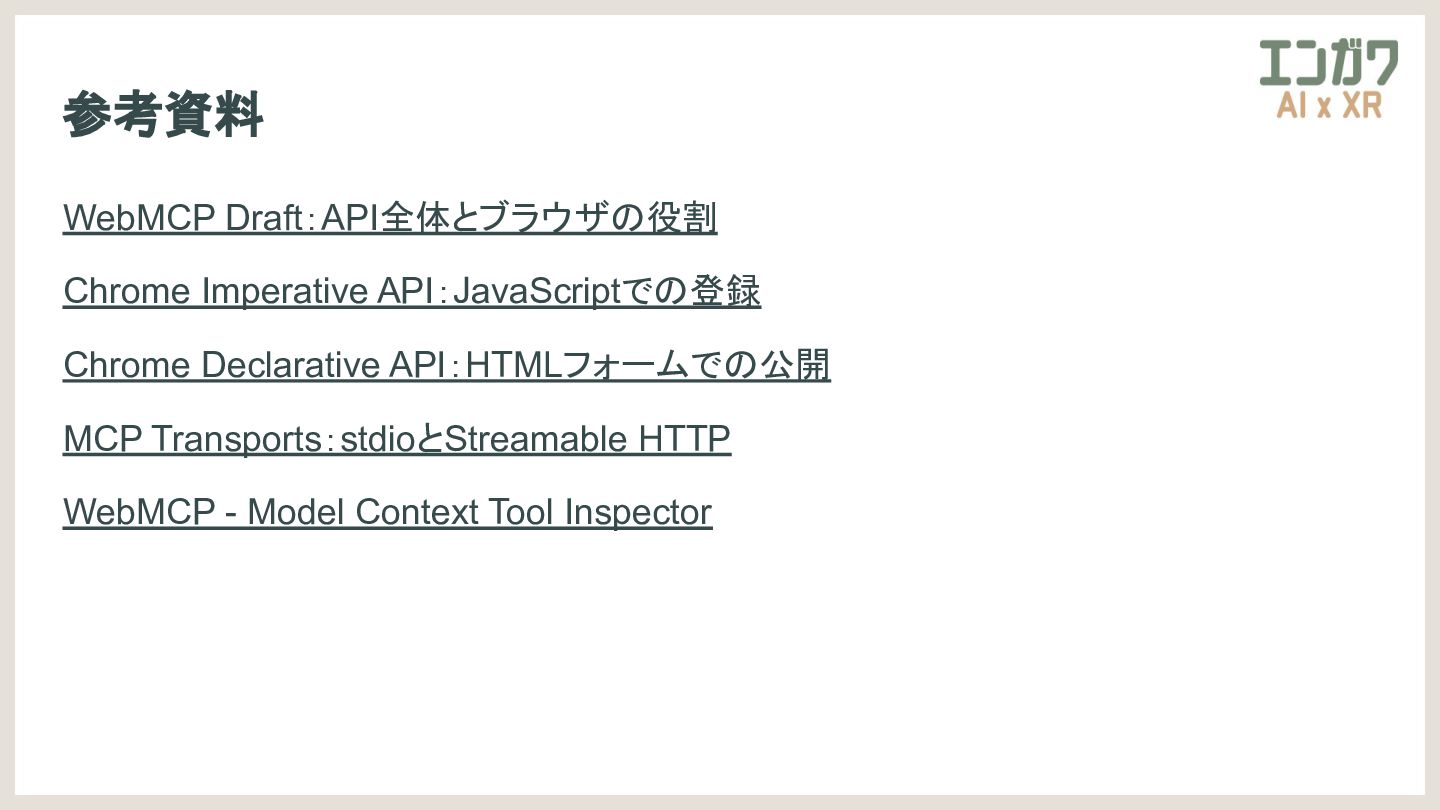Open the Chrome Imperative API JavaScriptでの登録 link
Screen dimensions: 1440x810
click(x=412, y=291)
